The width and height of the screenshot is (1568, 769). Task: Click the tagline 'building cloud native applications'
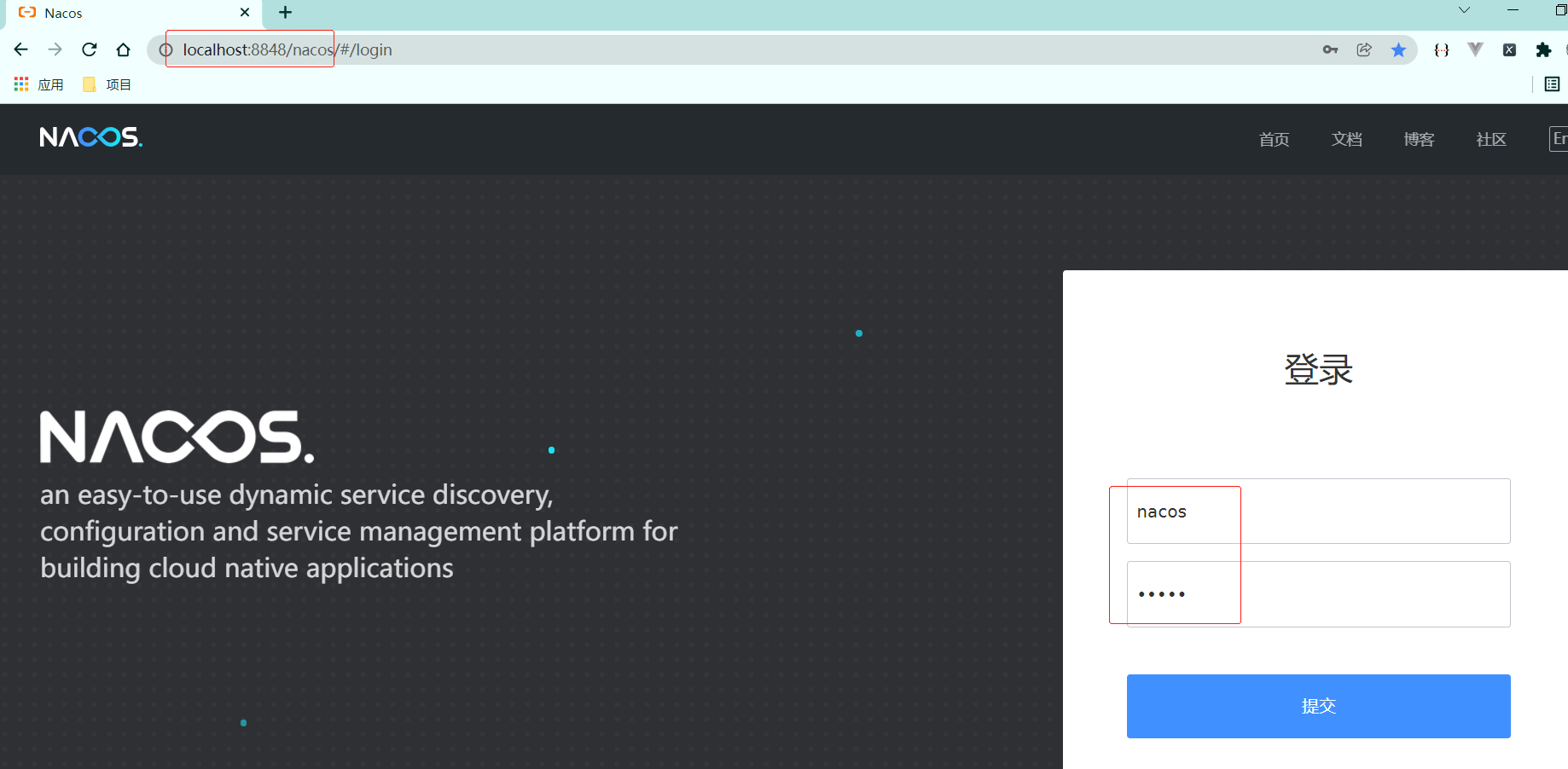(x=247, y=568)
